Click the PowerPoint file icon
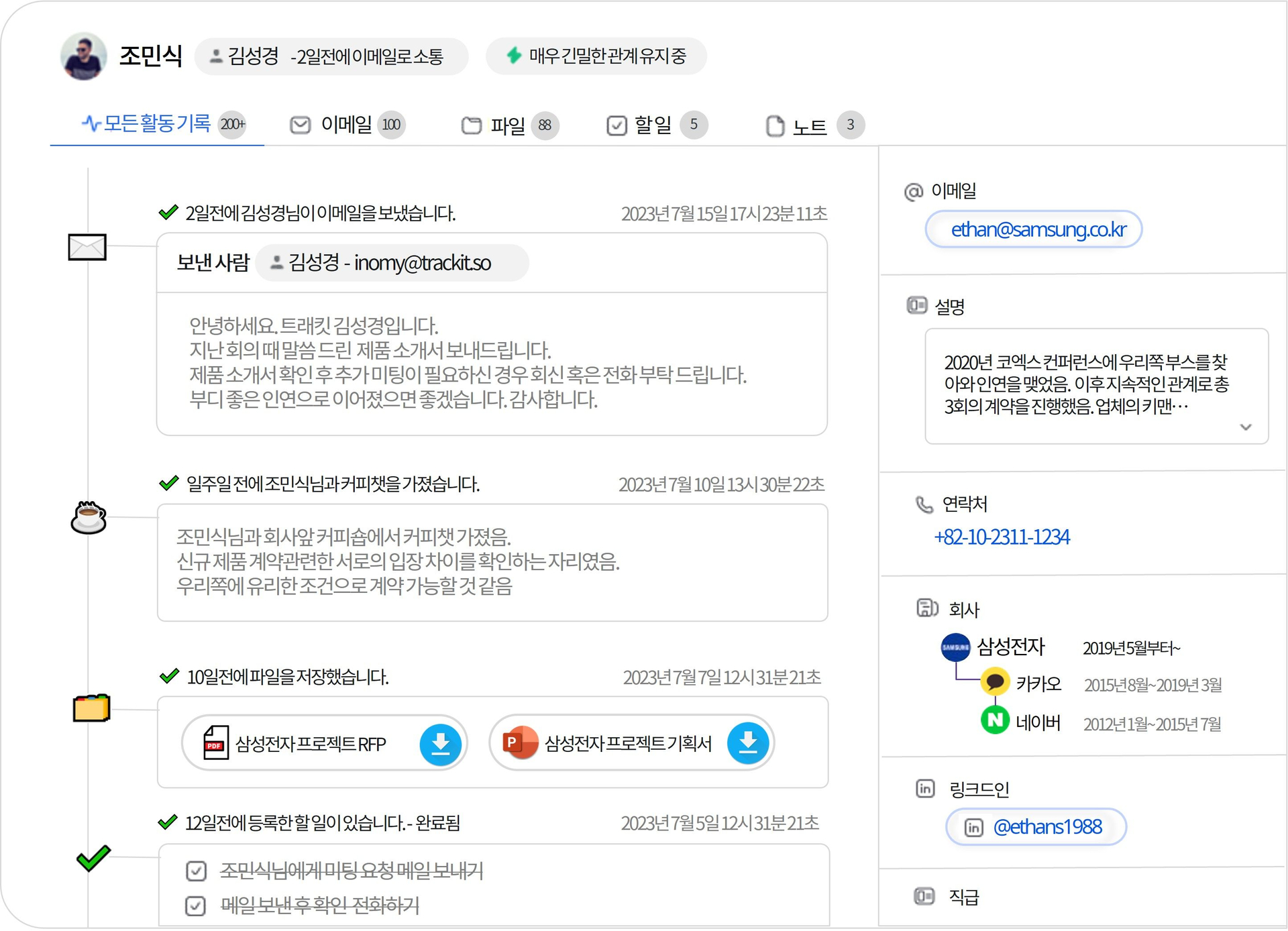This screenshot has height=931, width=1288. [520, 743]
